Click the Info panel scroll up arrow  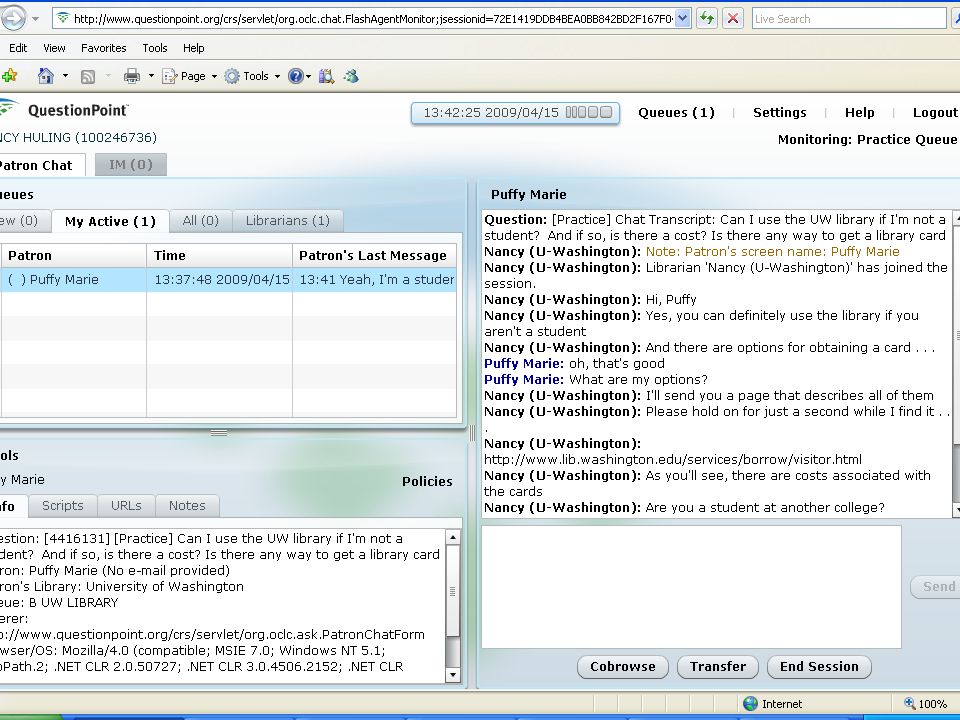[x=453, y=538]
